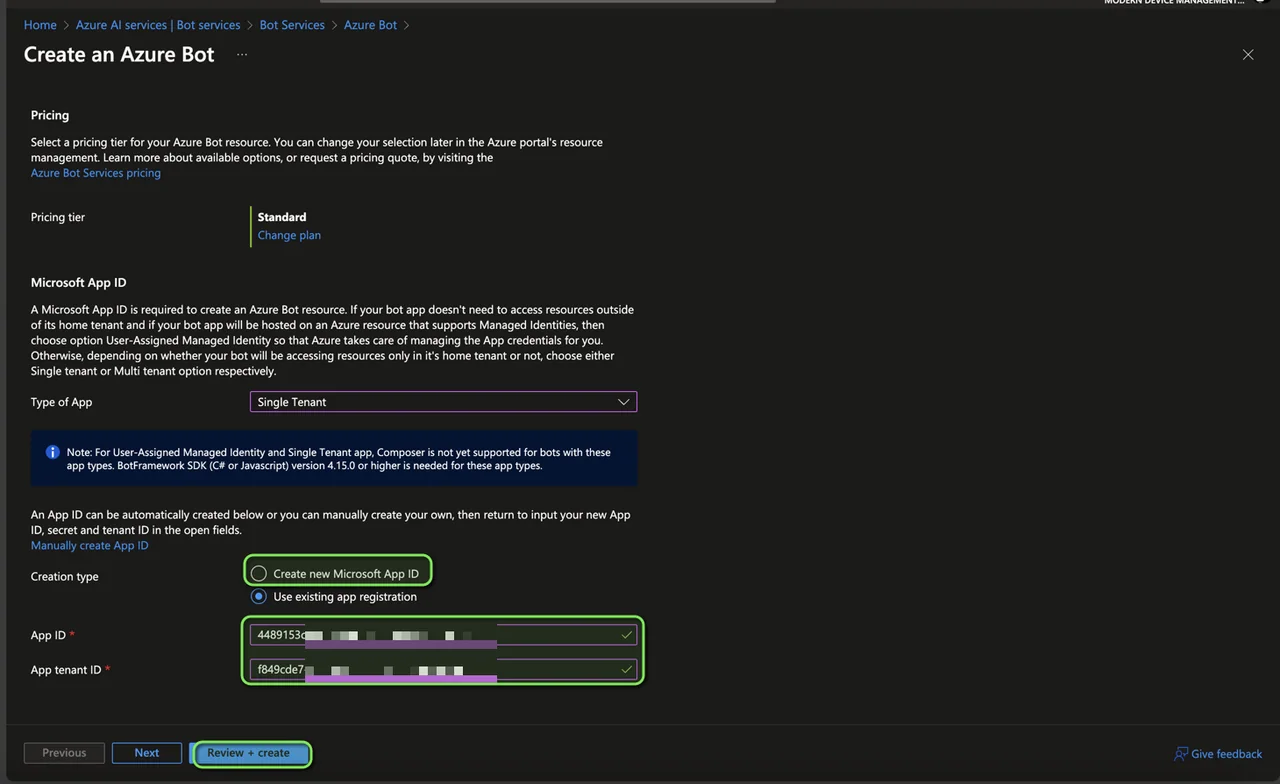Screen dimensions: 1280x784
Task: Open the ellipsis menu beside the page title
Action: pos(242,55)
